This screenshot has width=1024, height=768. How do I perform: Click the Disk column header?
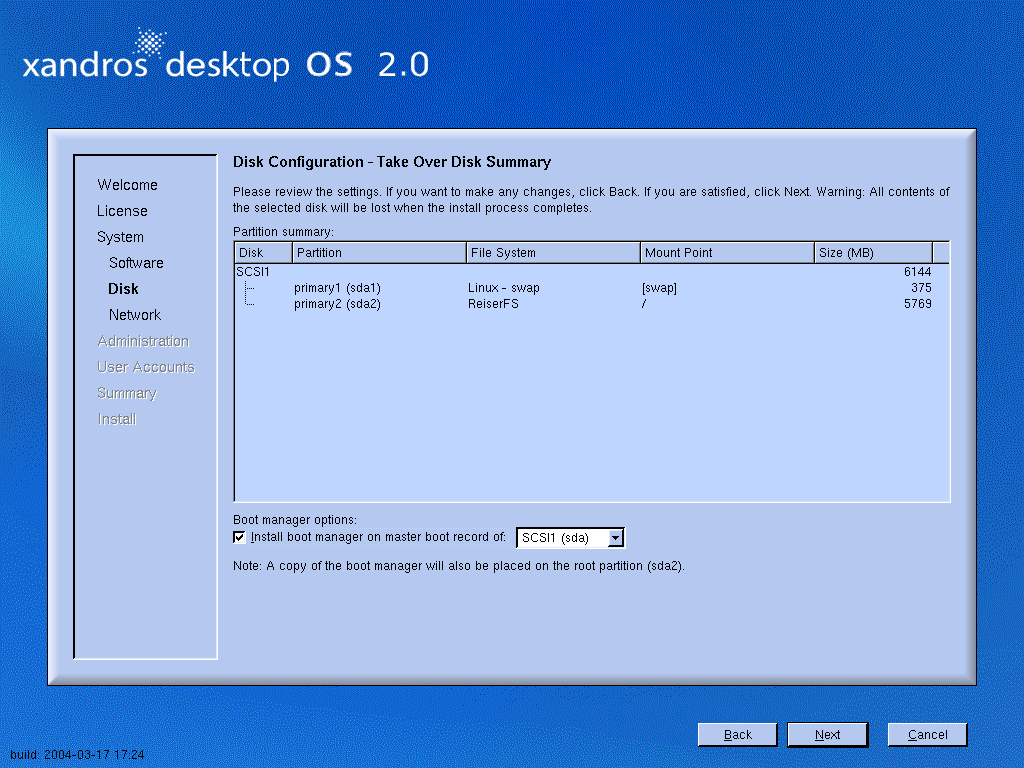coord(263,253)
